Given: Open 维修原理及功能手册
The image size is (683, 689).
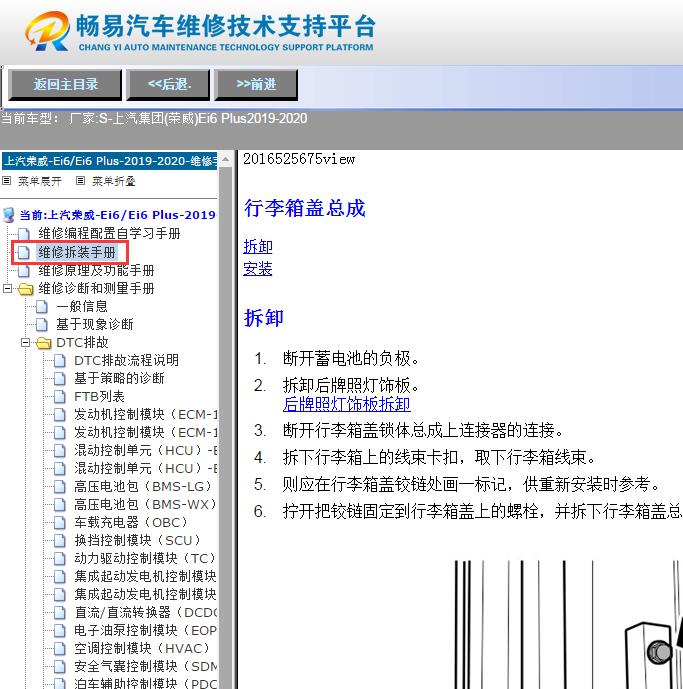Looking at the screenshot, I should pos(96,270).
